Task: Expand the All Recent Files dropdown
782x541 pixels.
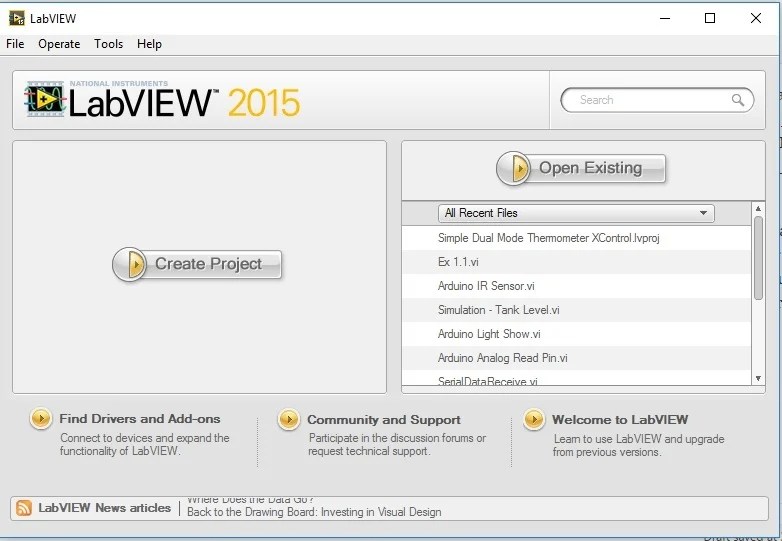Action: pos(576,213)
